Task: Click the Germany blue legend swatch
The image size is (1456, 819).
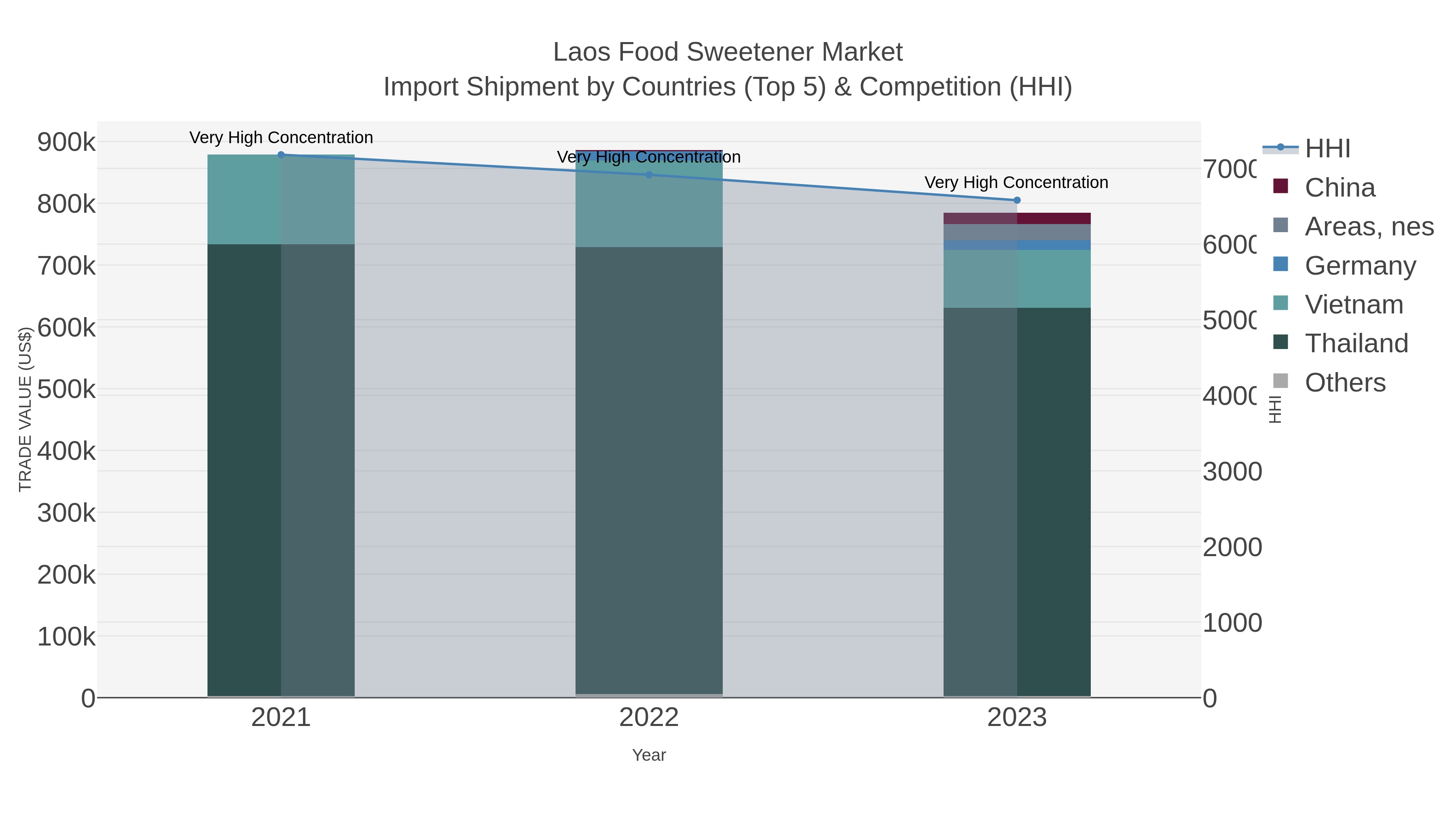Action: pyautogui.click(x=1281, y=264)
